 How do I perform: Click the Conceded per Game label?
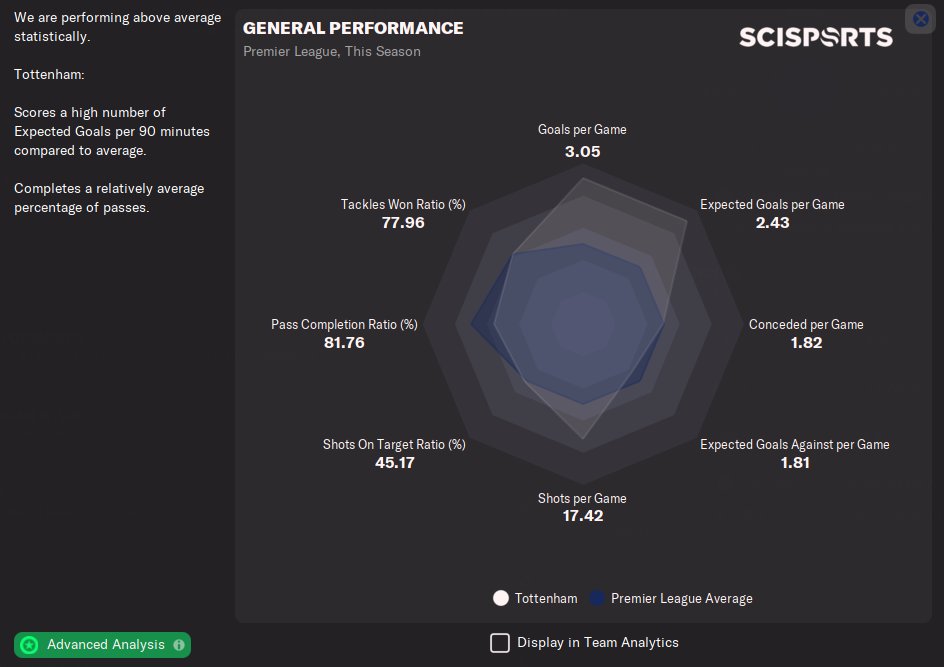[806, 324]
